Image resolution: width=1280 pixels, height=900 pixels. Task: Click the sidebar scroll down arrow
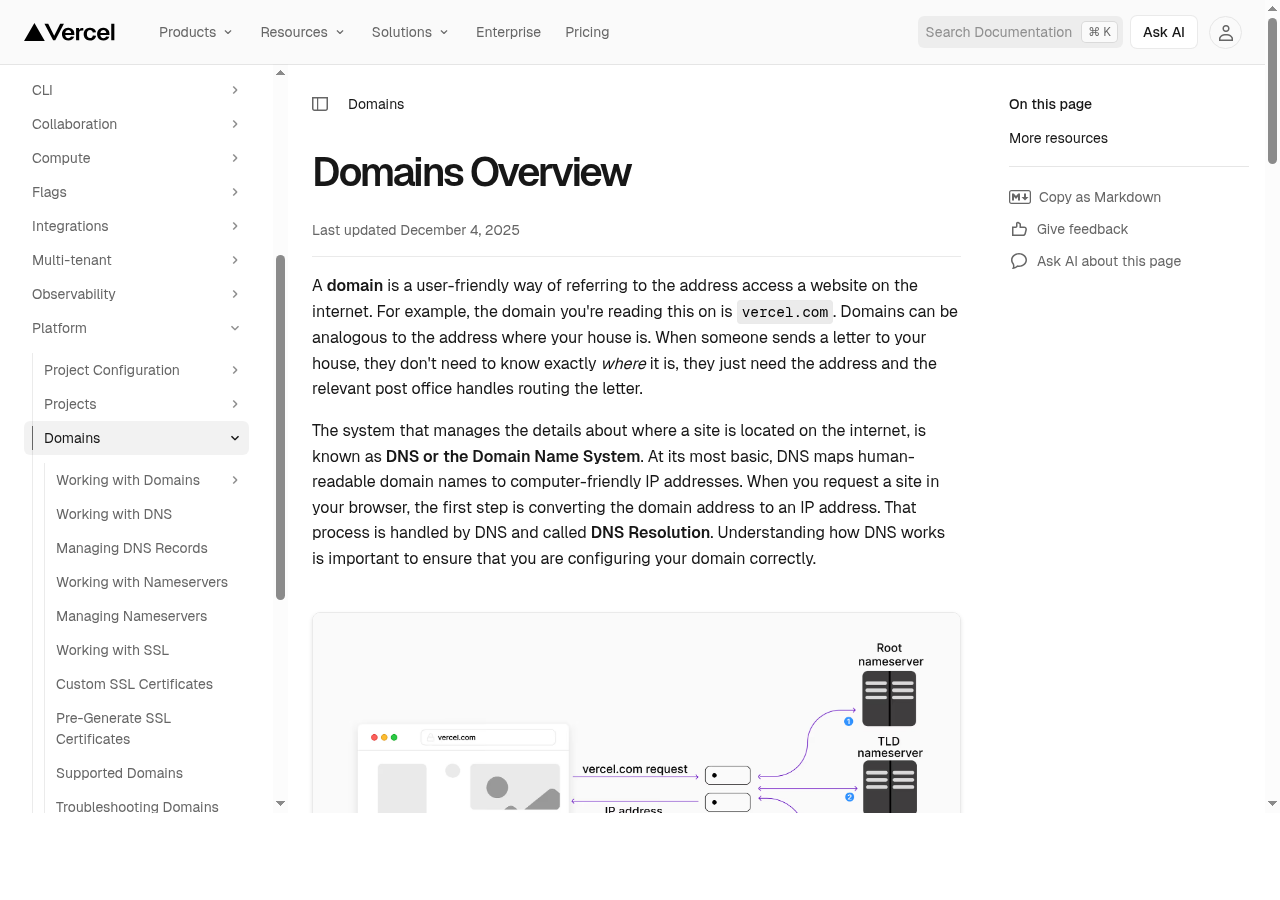pyautogui.click(x=280, y=804)
